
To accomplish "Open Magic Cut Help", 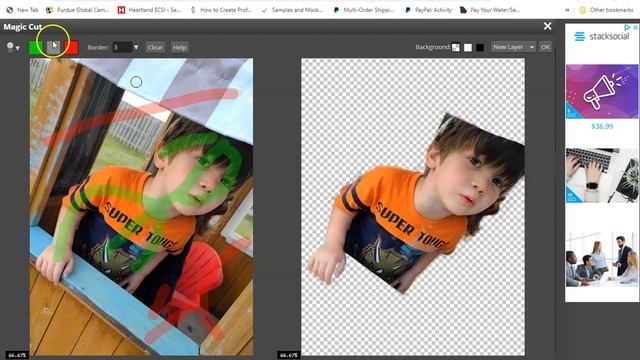I will click(x=180, y=47).
